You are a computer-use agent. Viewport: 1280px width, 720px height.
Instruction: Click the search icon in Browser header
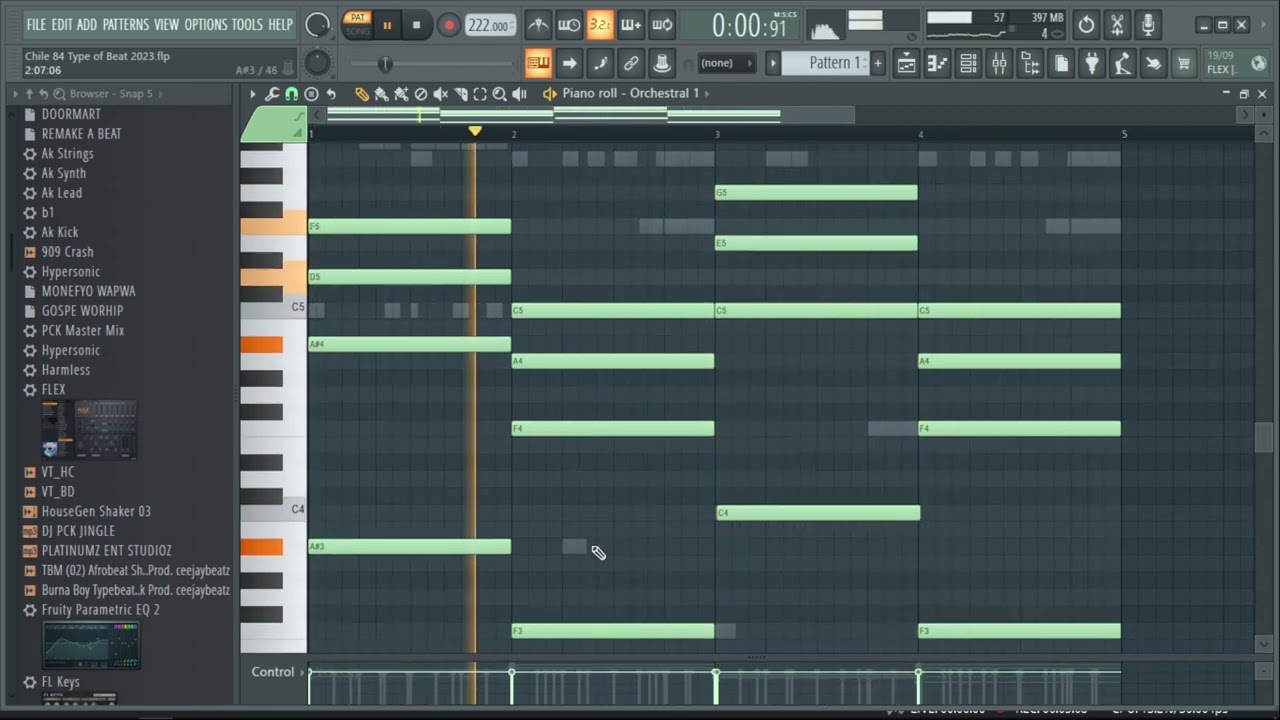[x=60, y=94]
